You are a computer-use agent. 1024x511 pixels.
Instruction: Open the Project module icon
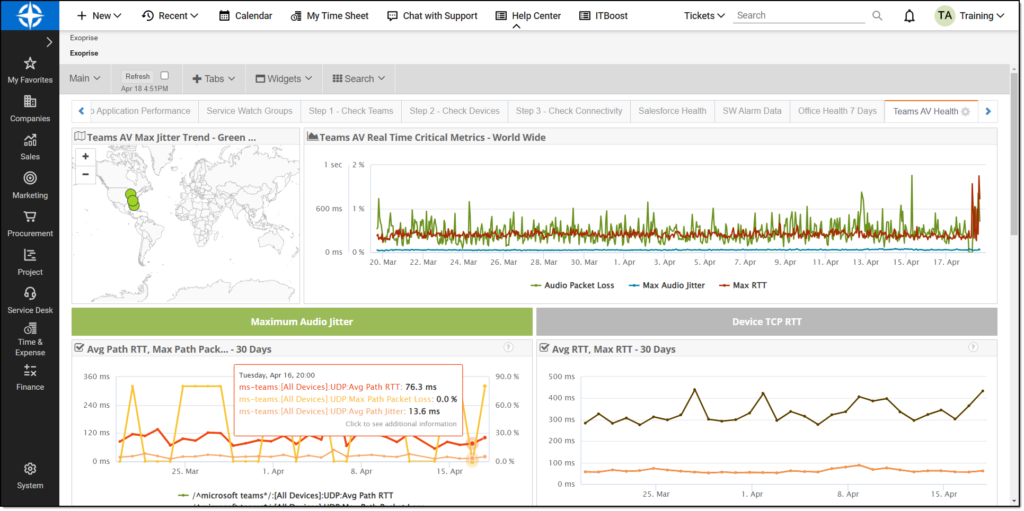click(29, 255)
